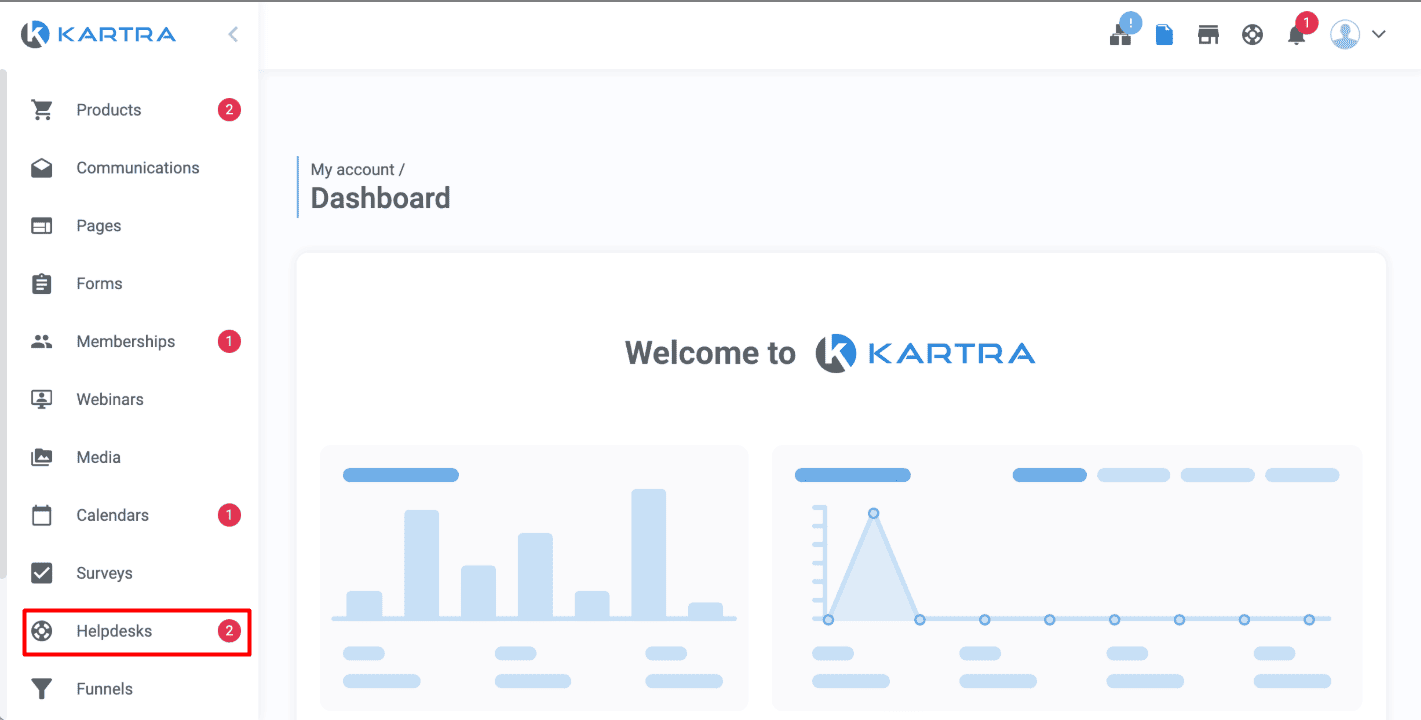
Task: Click the Communications envelope icon
Action: click(x=41, y=168)
